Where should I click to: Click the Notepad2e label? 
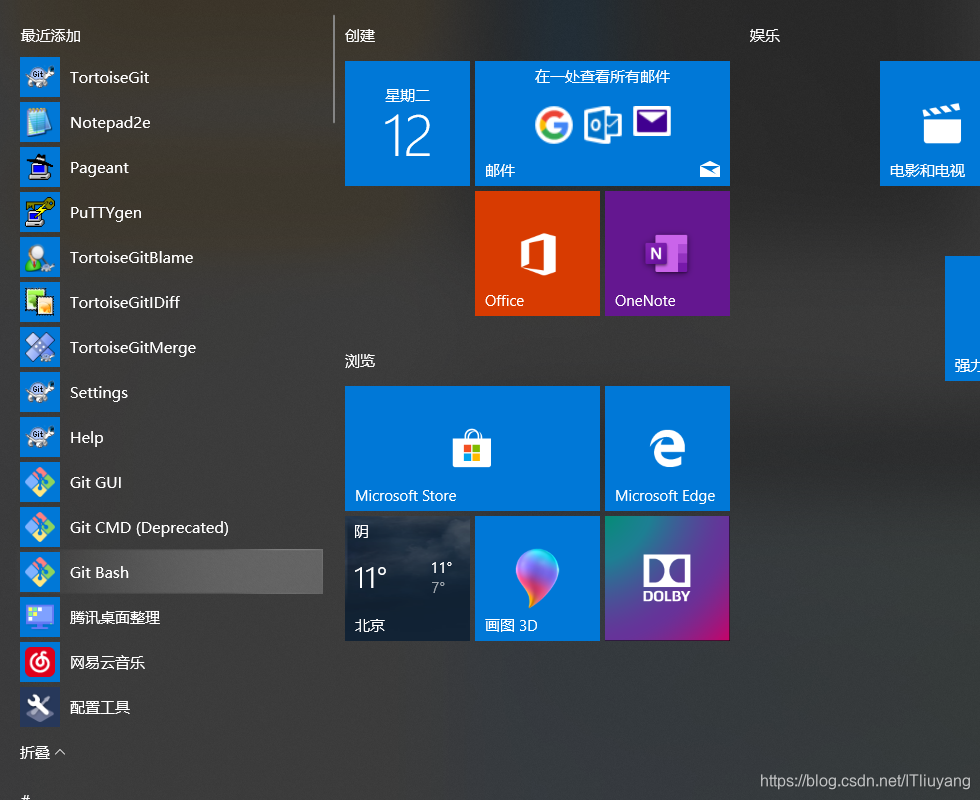[x=110, y=122]
